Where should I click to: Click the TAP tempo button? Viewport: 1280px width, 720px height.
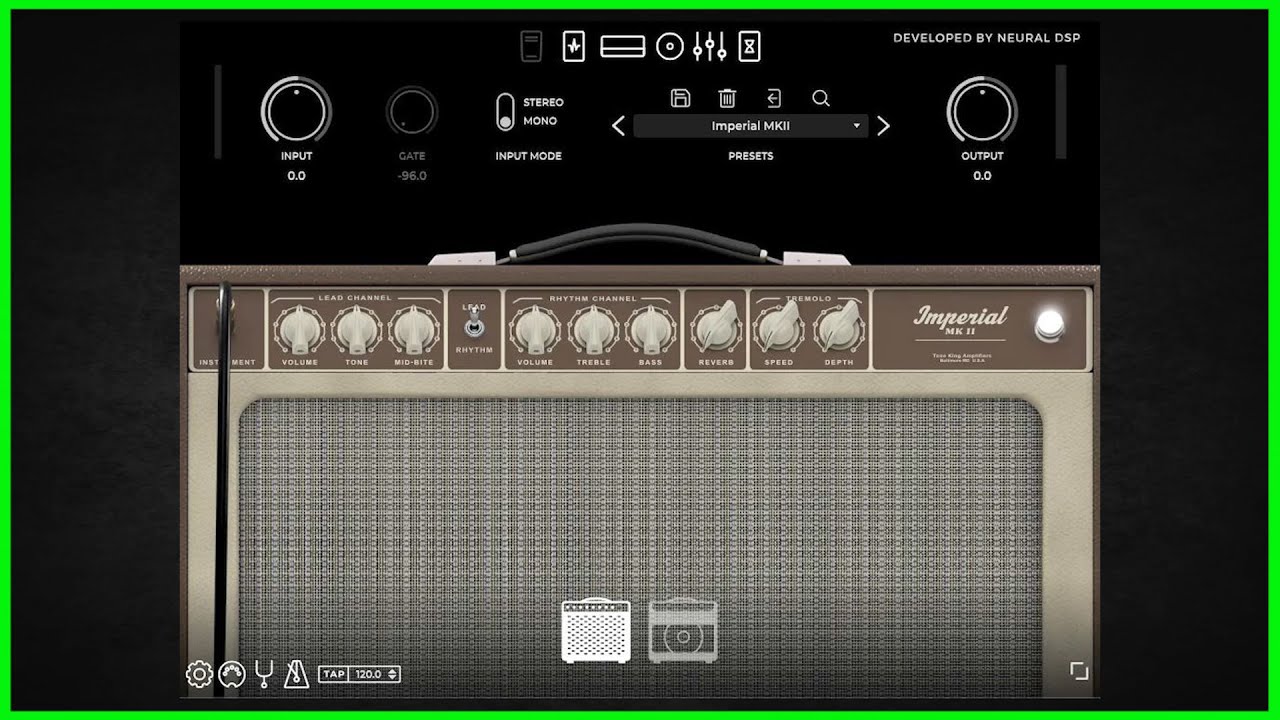pyautogui.click(x=334, y=674)
